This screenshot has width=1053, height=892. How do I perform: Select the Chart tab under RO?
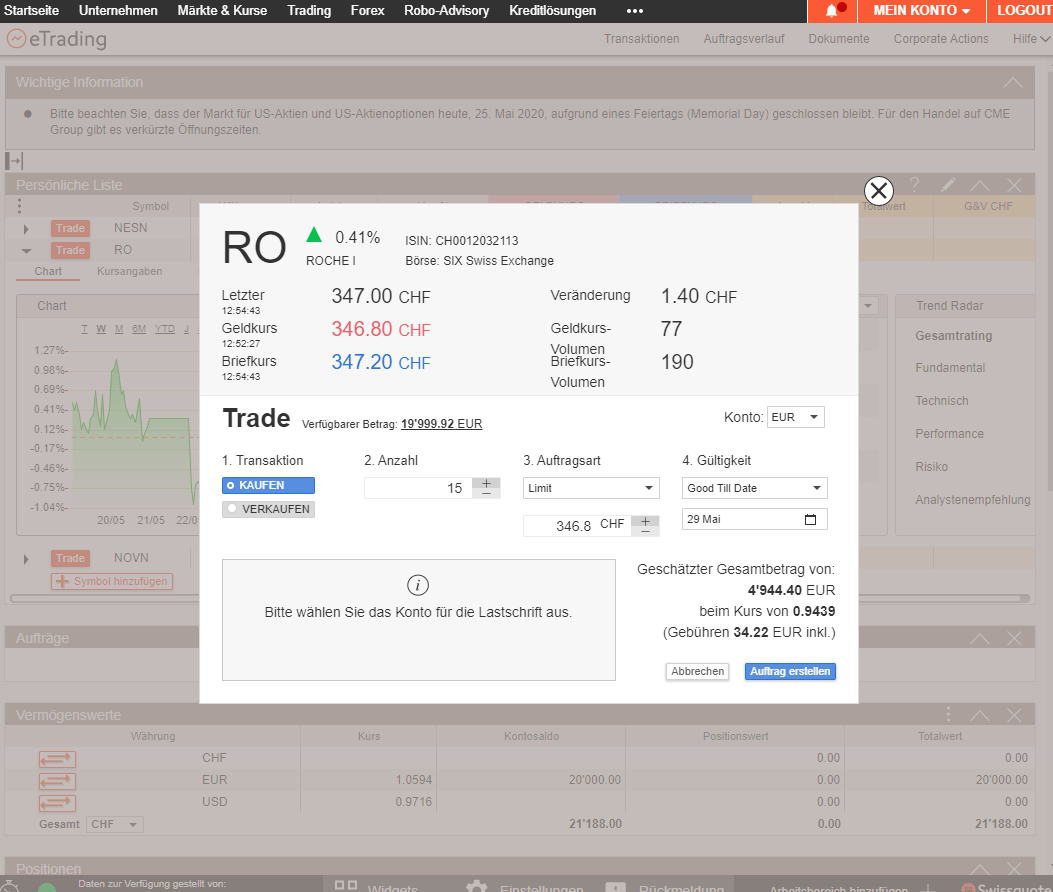pyautogui.click(x=48, y=271)
